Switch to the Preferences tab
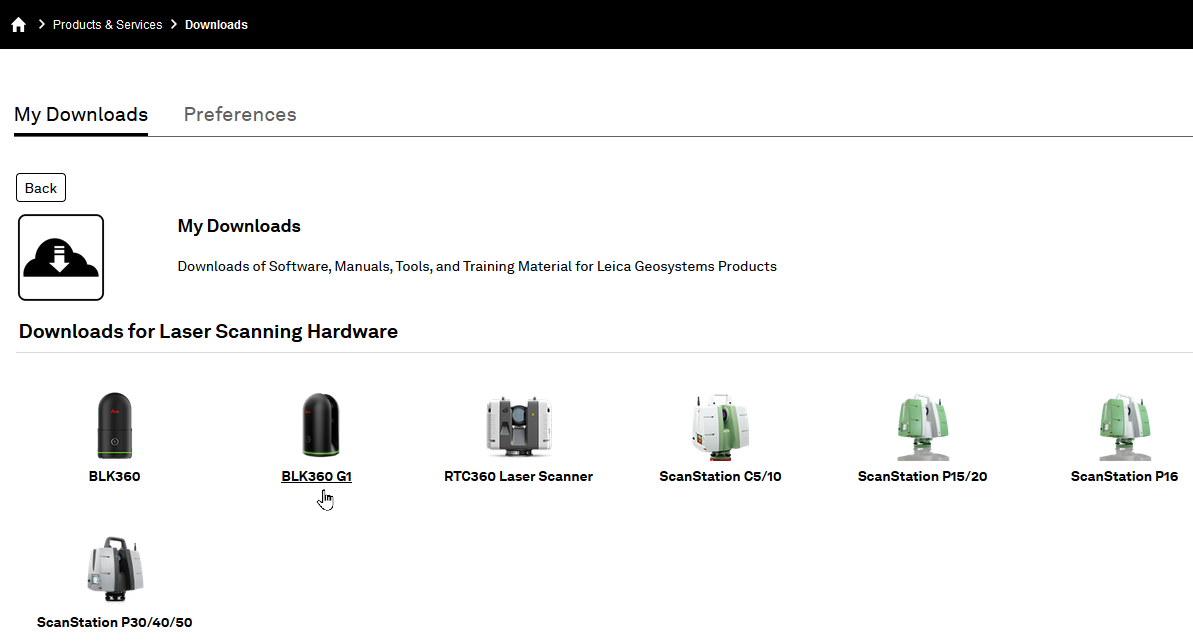The image size is (1193, 644). (x=240, y=114)
